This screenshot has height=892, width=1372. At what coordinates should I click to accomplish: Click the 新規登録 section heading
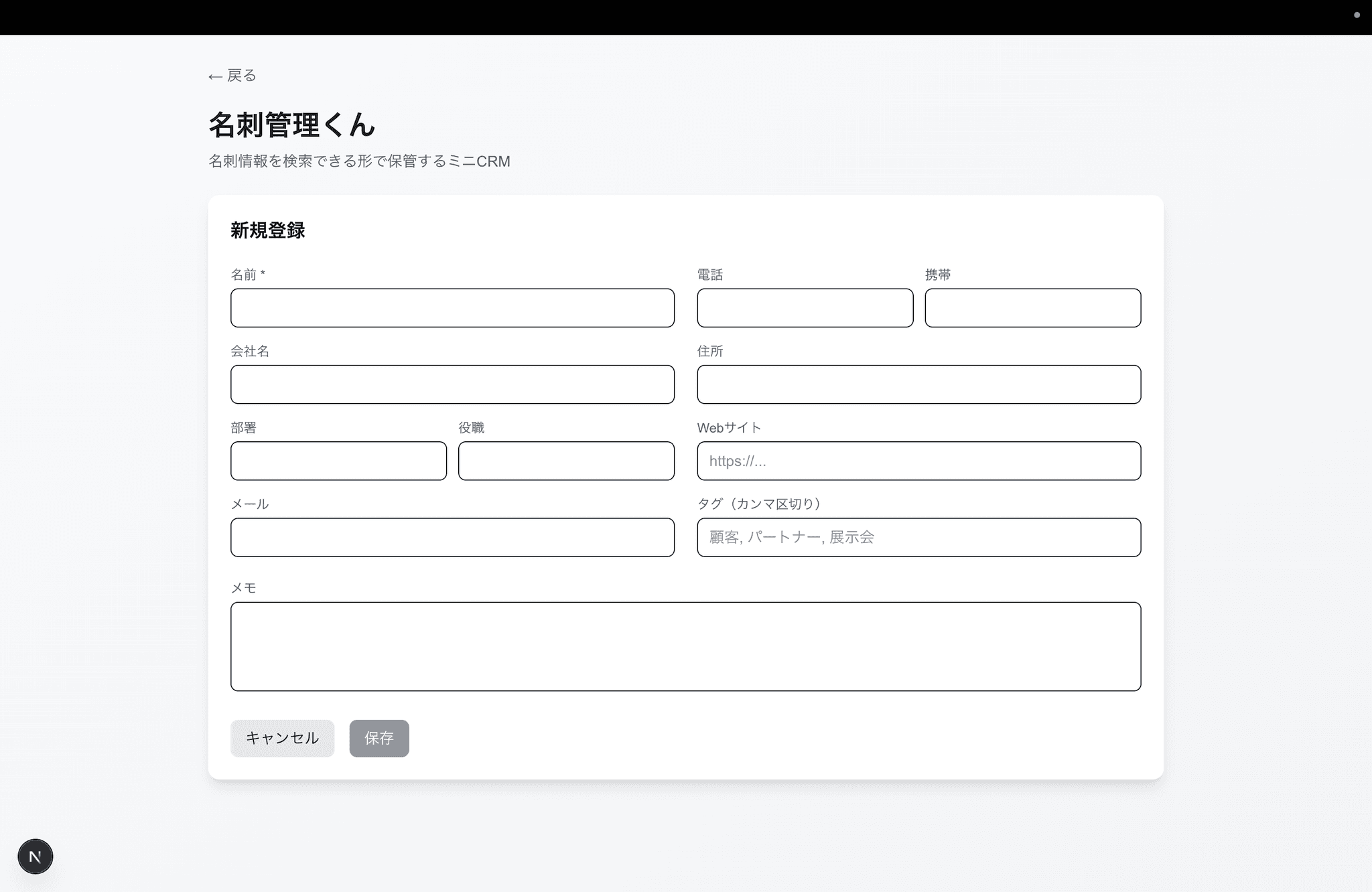click(x=267, y=230)
